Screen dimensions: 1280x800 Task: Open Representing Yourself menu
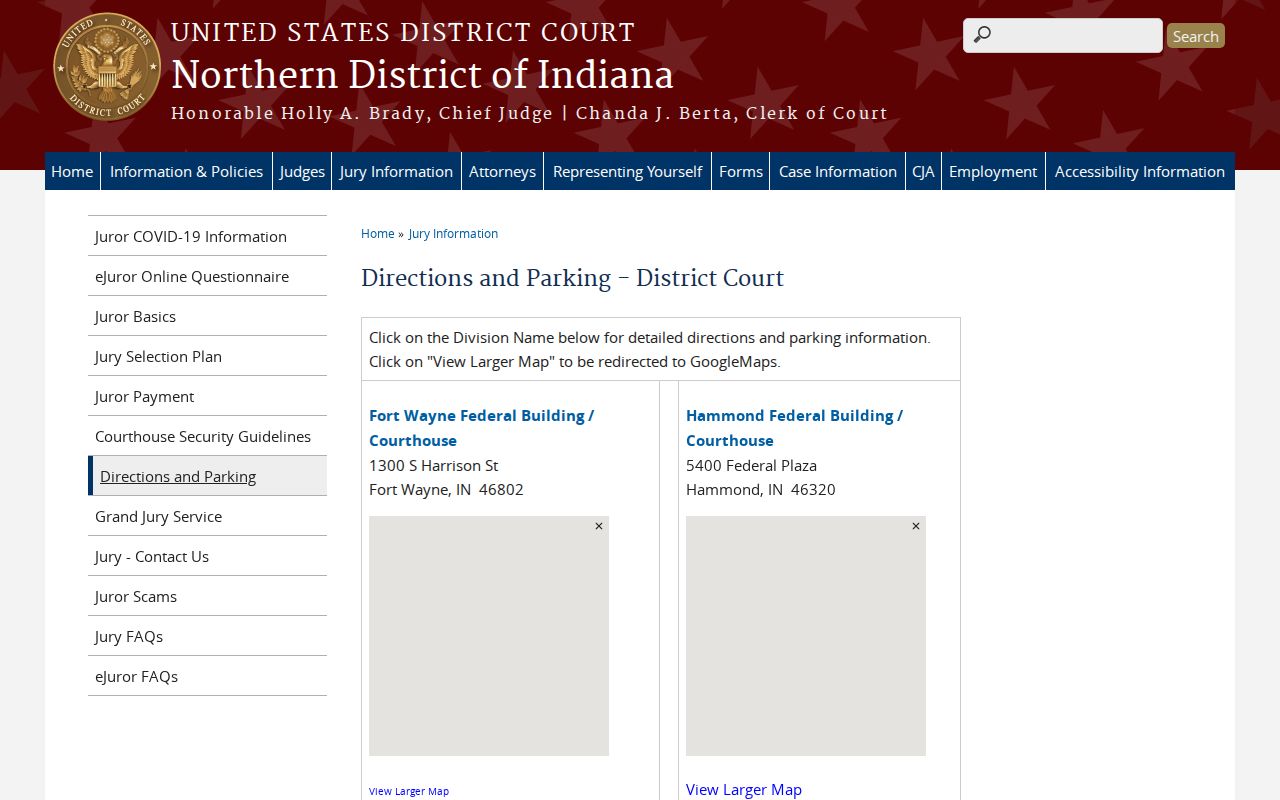pyautogui.click(x=627, y=171)
